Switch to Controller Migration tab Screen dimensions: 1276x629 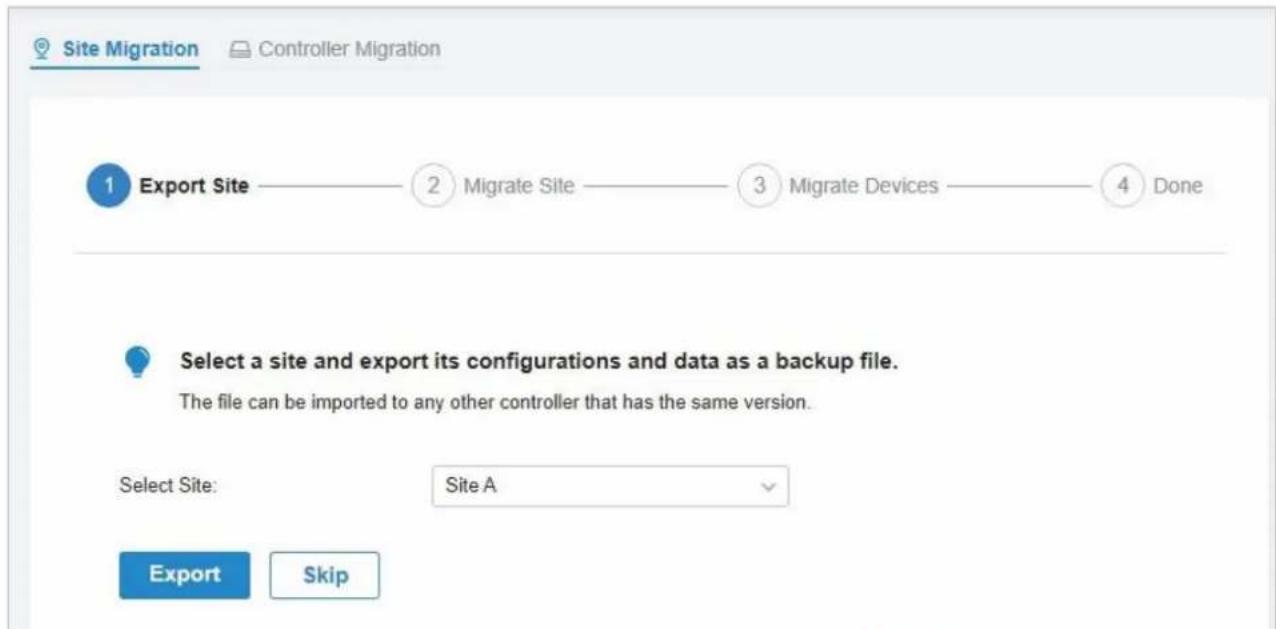point(336,48)
